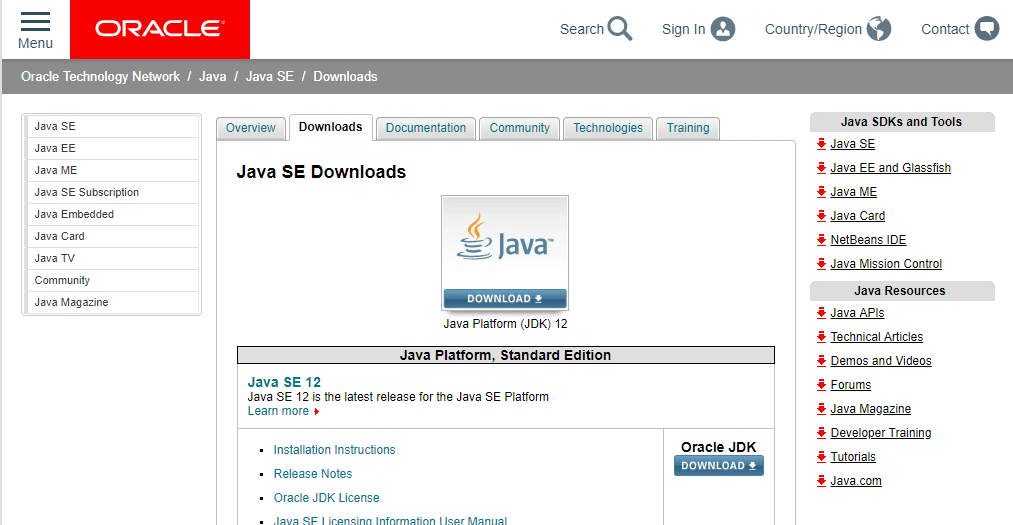Click download arrow icon beside NetBeans IDE
This screenshot has width=1013, height=525.
821,240
